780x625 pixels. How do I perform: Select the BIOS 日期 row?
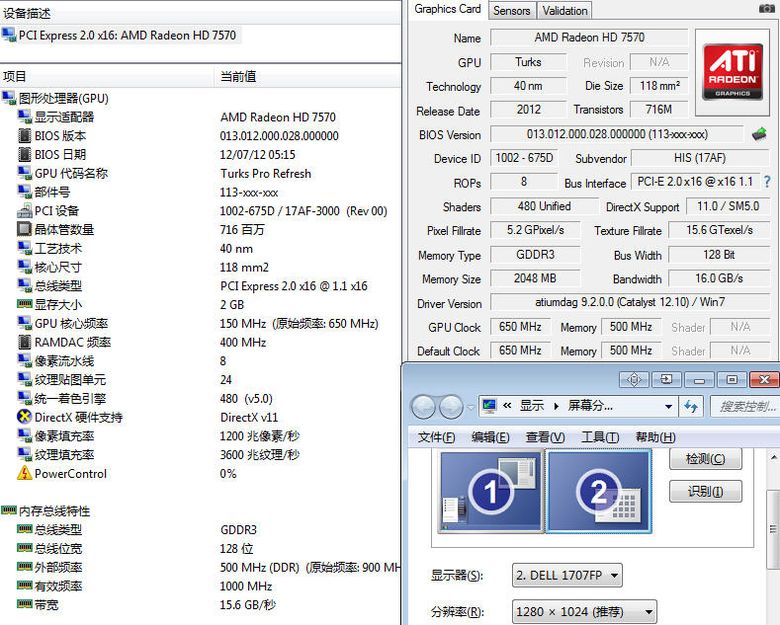200,154
